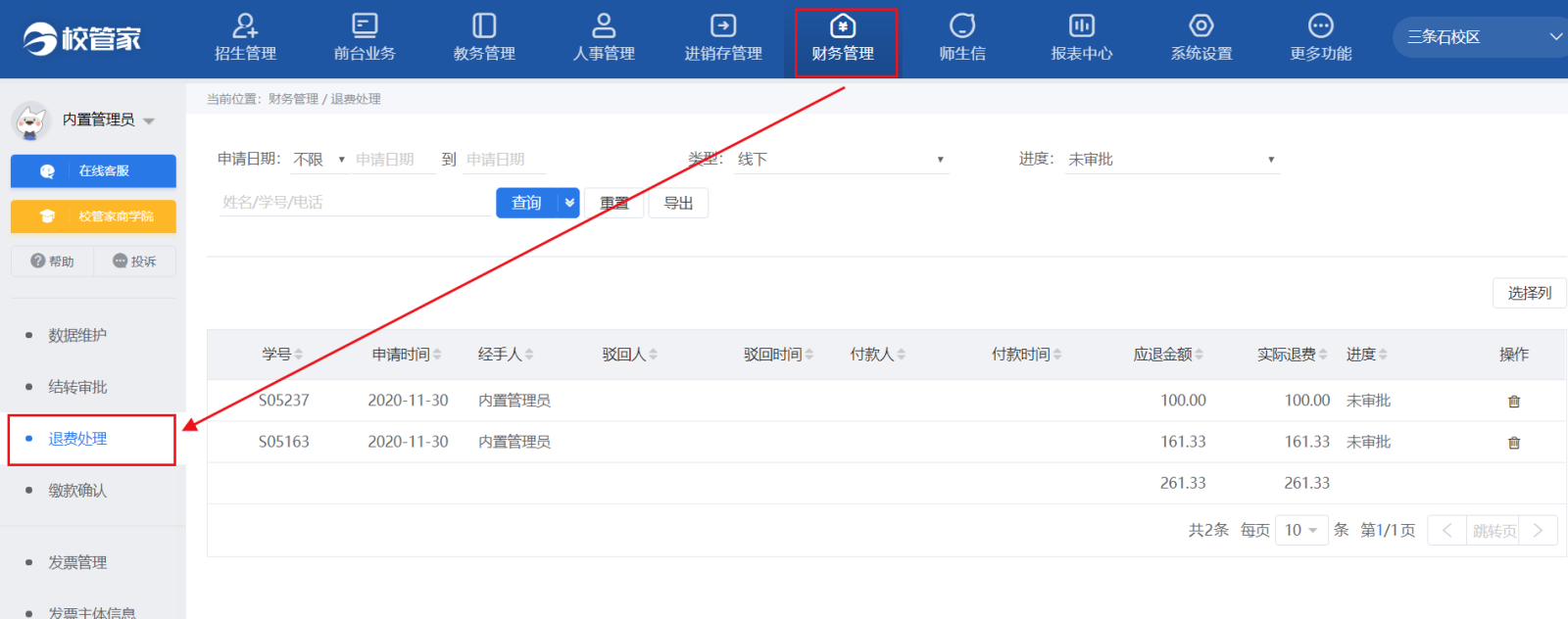Viewport: 1568px width, 619px height.
Task: Open the 进度 未审批 dropdown
Action: click(x=1172, y=160)
